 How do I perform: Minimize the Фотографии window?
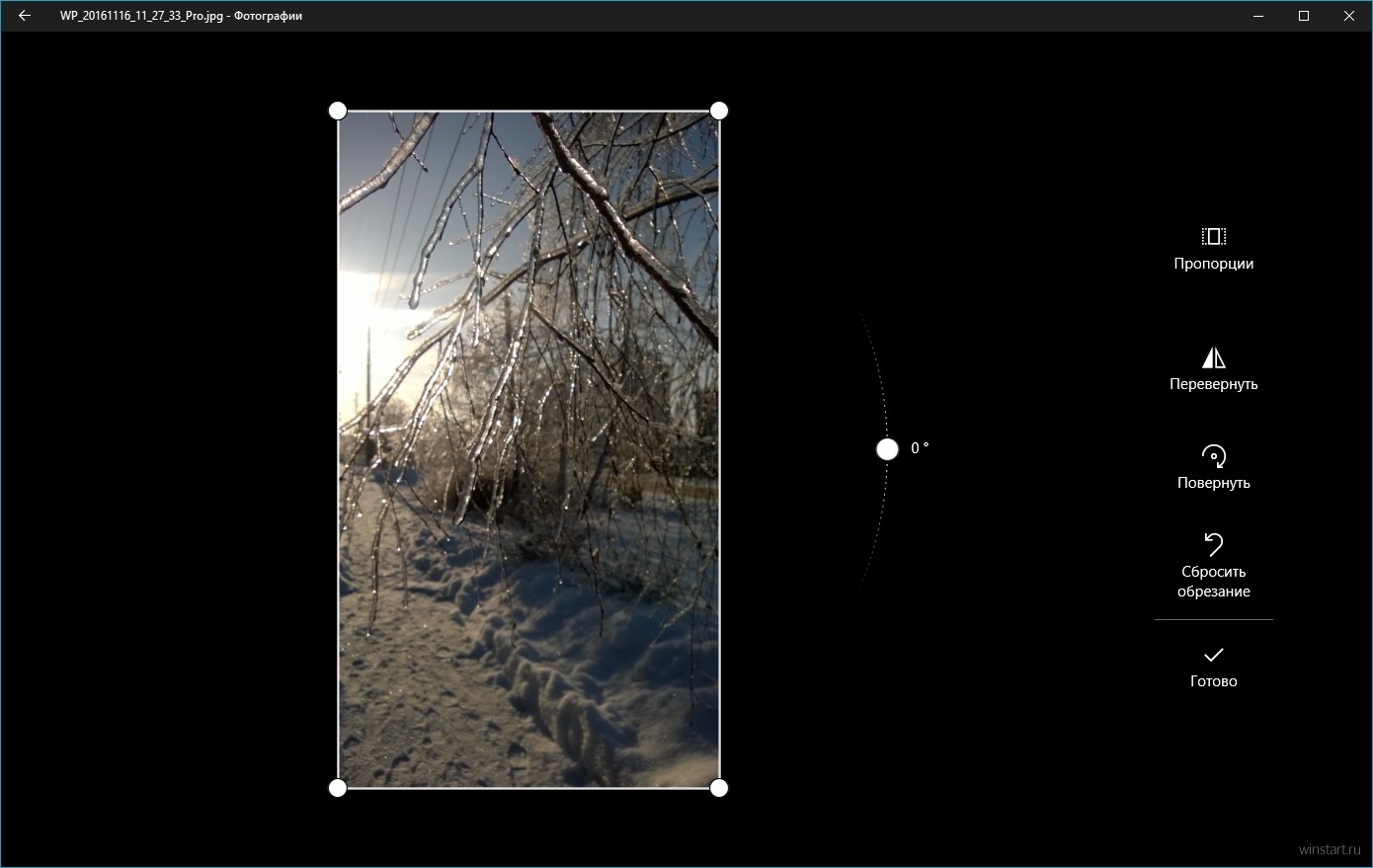(1258, 16)
